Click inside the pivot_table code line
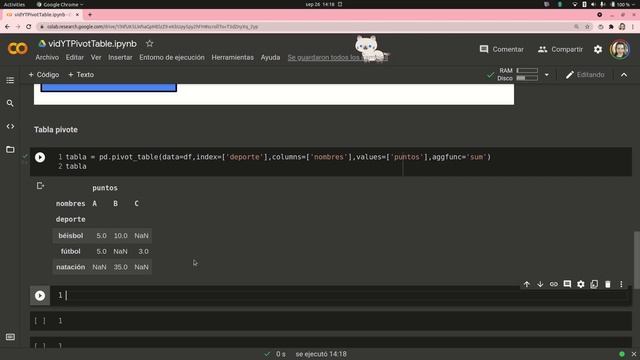Screen dimensions: 640x360 (x=278, y=157)
